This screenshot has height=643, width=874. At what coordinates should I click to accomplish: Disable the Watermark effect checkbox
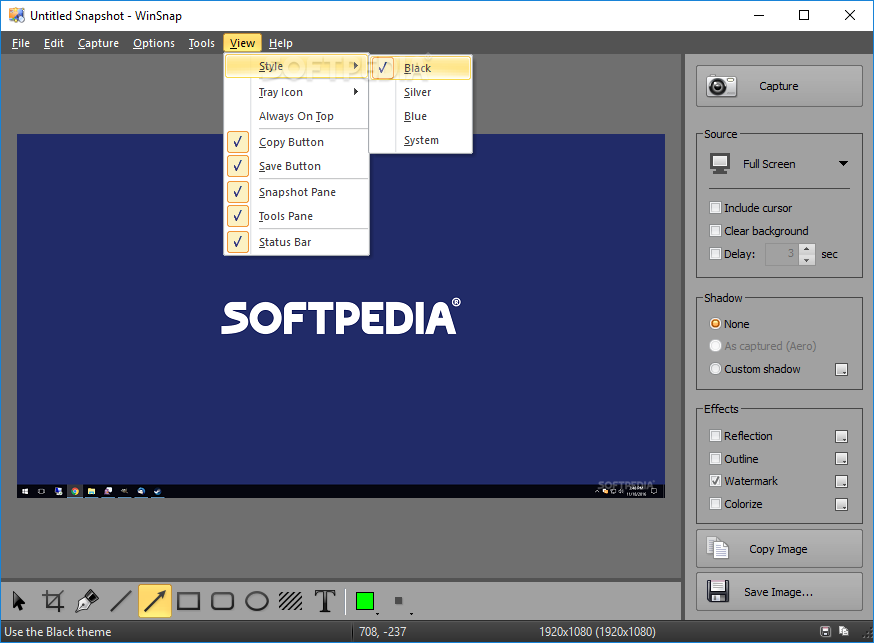coord(715,481)
